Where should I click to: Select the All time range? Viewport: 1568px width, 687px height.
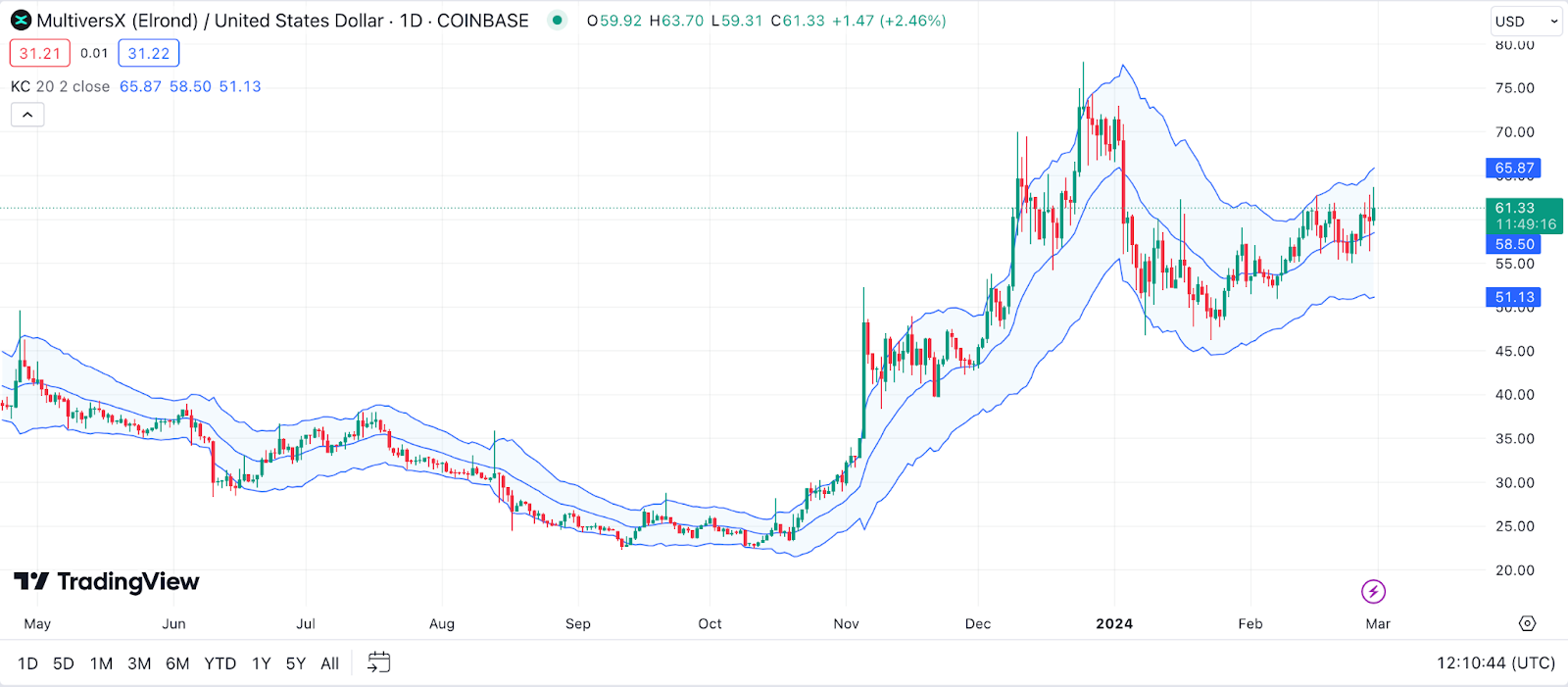(330, 663)
